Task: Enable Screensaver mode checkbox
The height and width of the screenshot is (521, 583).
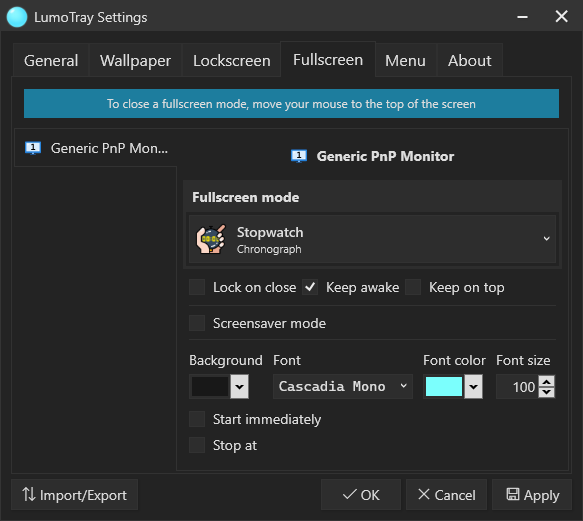Action: click(x=197, y=323)
